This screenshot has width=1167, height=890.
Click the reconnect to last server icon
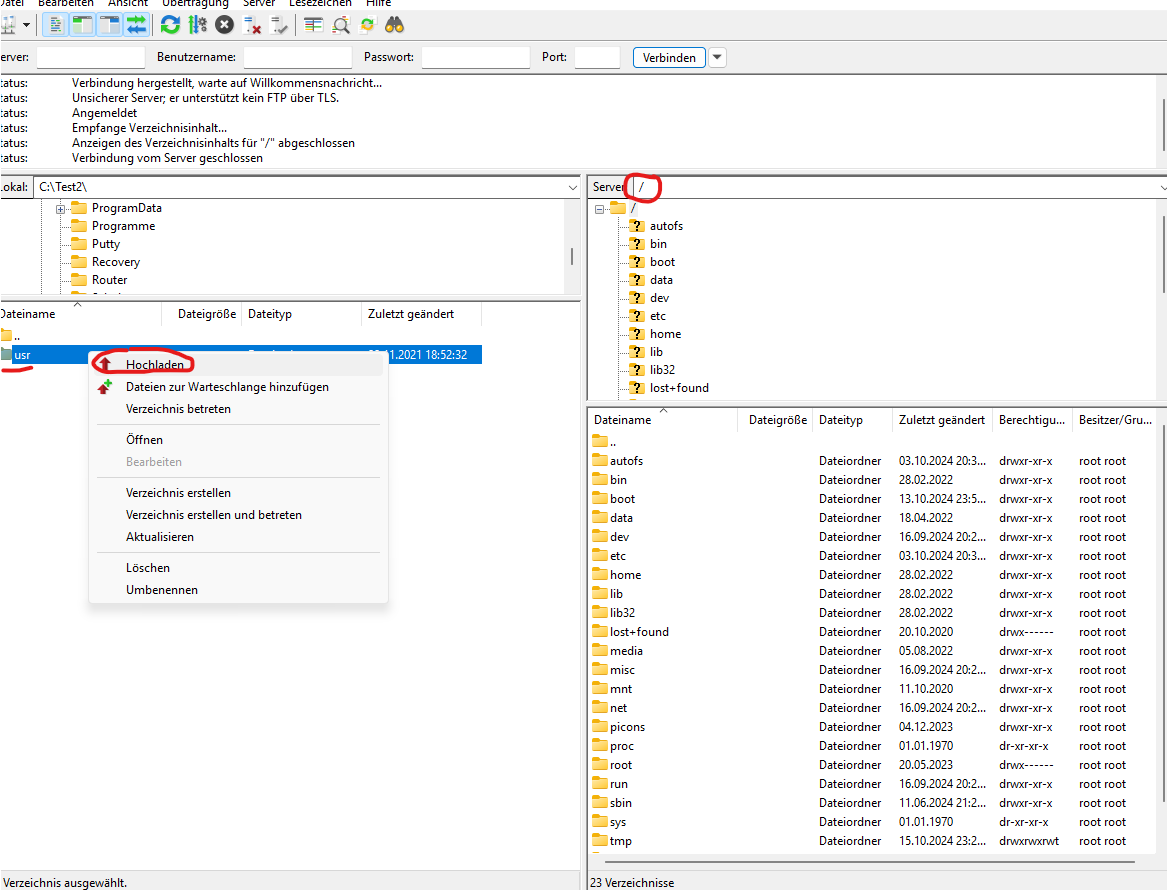pos(279,25)
